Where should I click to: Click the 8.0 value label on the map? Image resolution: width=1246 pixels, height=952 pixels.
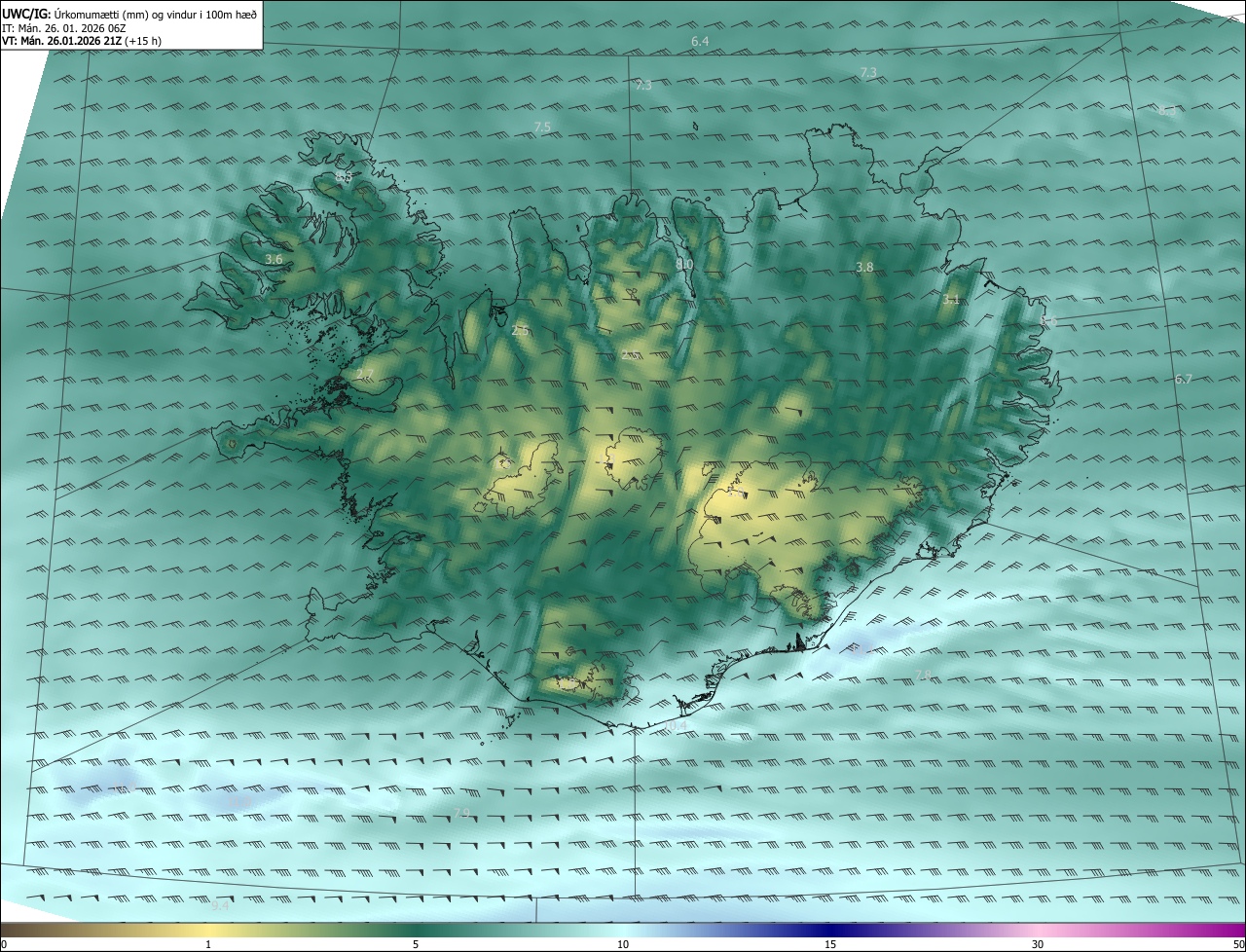(684, 264)
